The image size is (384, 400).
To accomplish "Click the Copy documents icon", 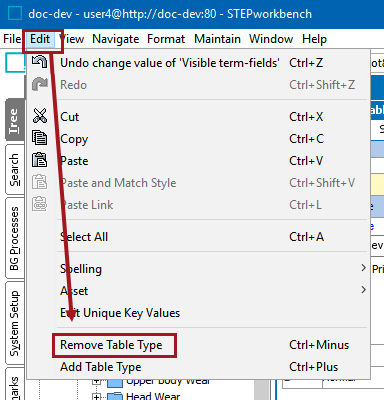I will pyautogui.click(x=40, y=138).
